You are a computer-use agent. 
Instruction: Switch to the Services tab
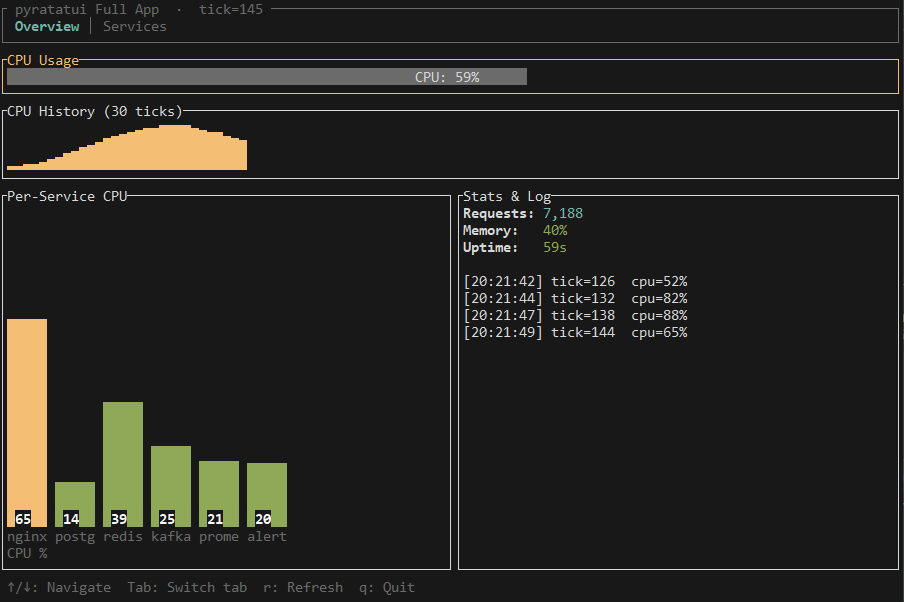[134, 27]
